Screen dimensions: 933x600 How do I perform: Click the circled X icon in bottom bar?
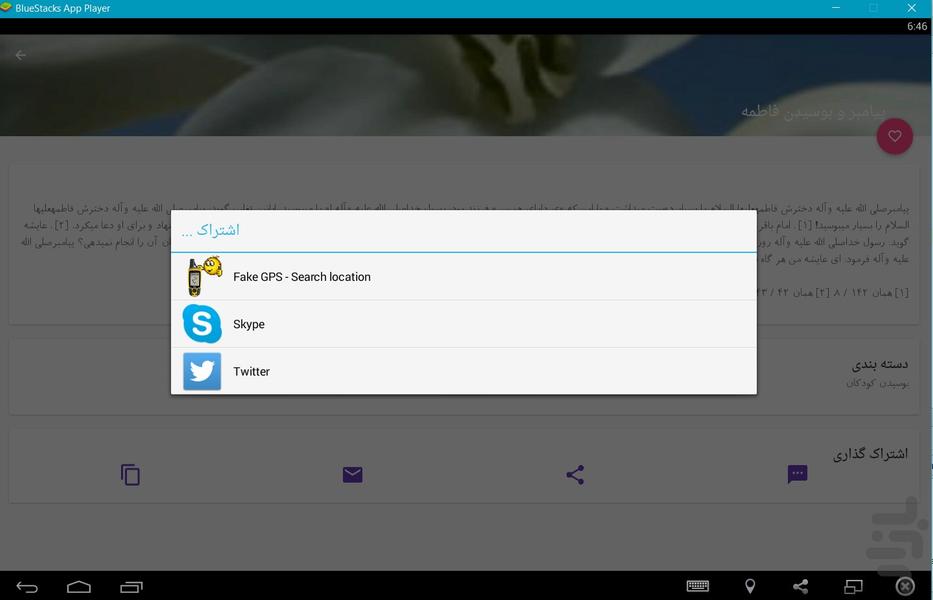[905, 587]
